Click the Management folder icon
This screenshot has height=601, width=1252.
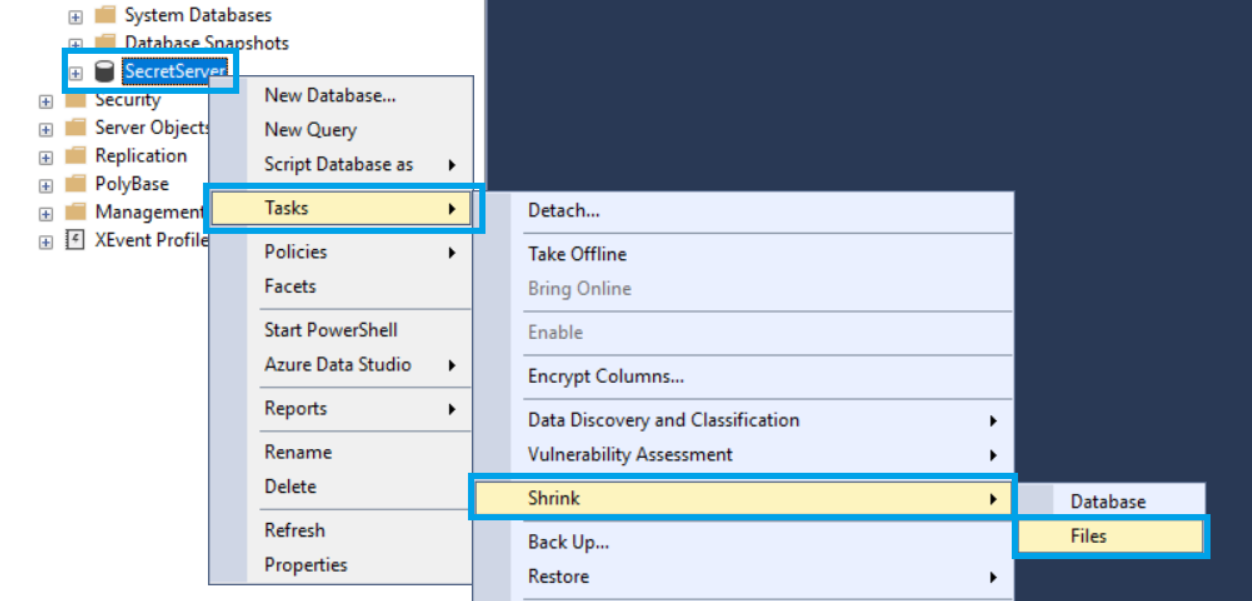(x=75, y=212)
